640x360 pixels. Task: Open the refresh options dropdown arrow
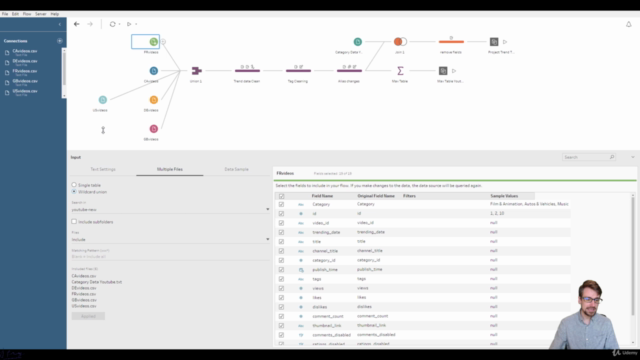(x=119, y=24)
